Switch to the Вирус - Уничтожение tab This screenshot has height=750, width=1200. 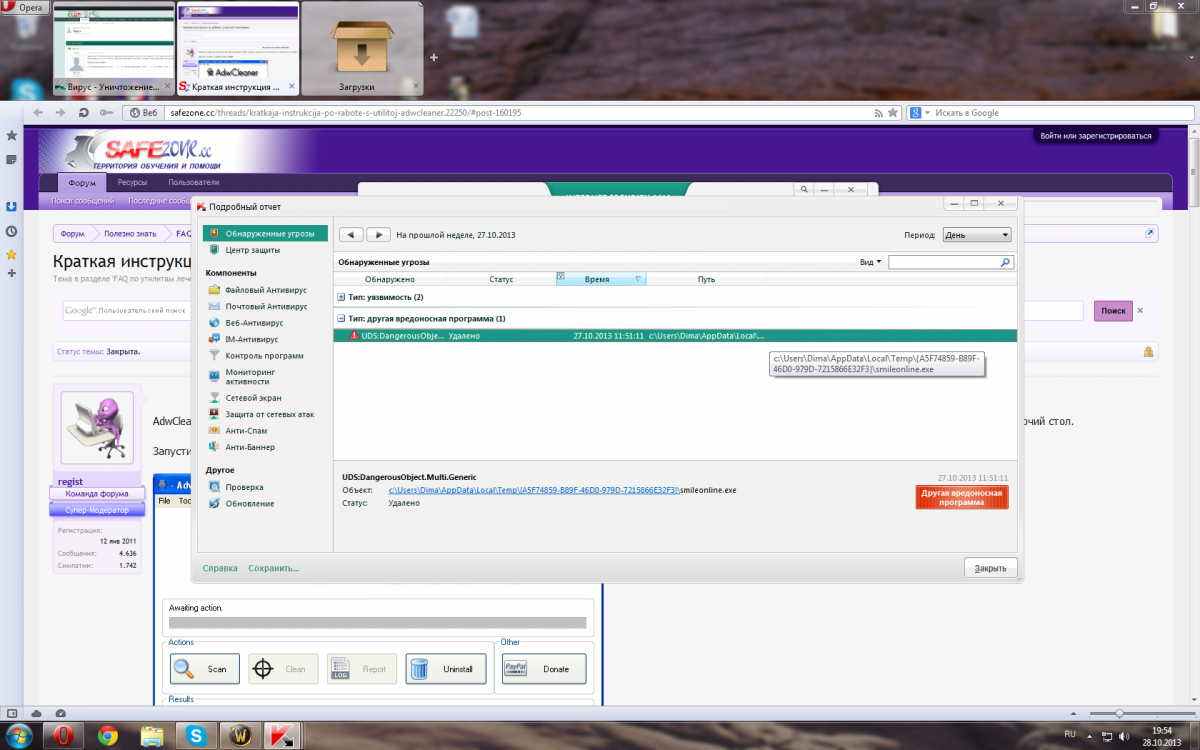pos(113,49)
